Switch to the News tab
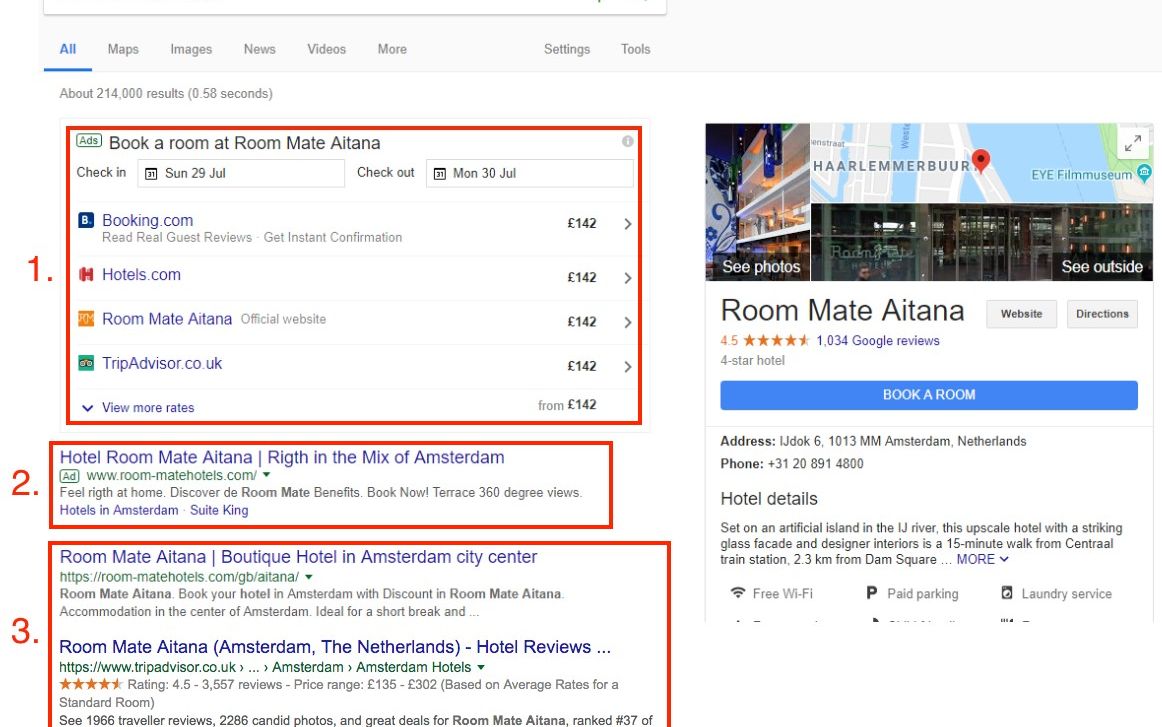The width and height of the screenshot is (1162, 727). pyautogui.click(x=259, y=49)
